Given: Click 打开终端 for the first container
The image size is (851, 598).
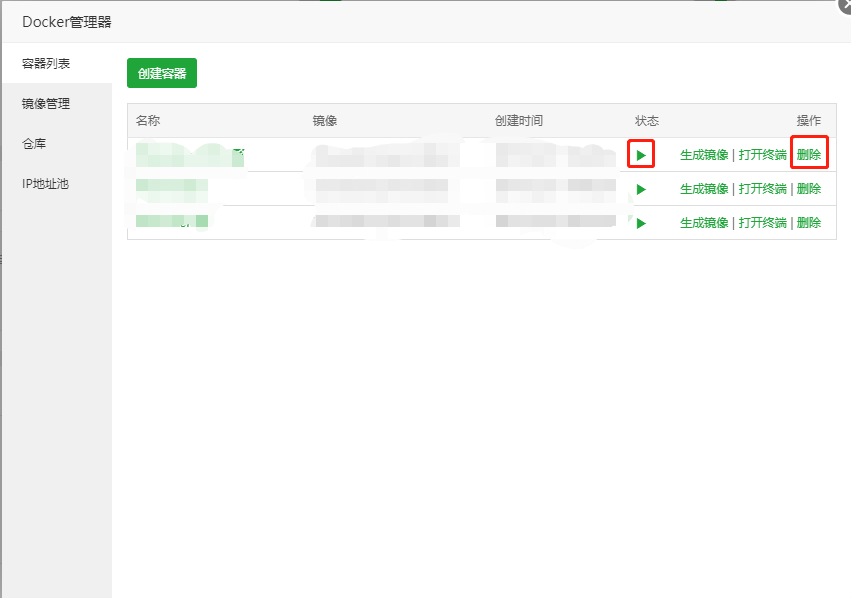Looking at the screenshot, I should 762,155.
